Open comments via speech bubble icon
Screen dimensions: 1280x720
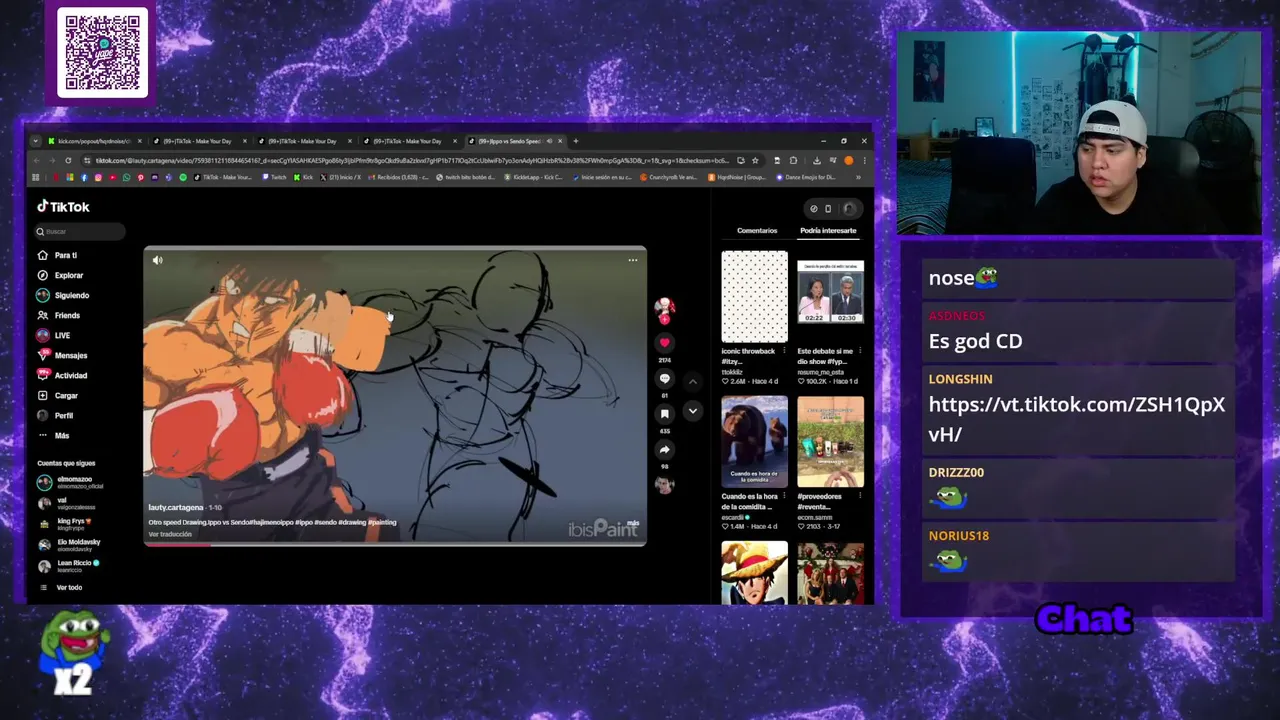coord(664,378)
